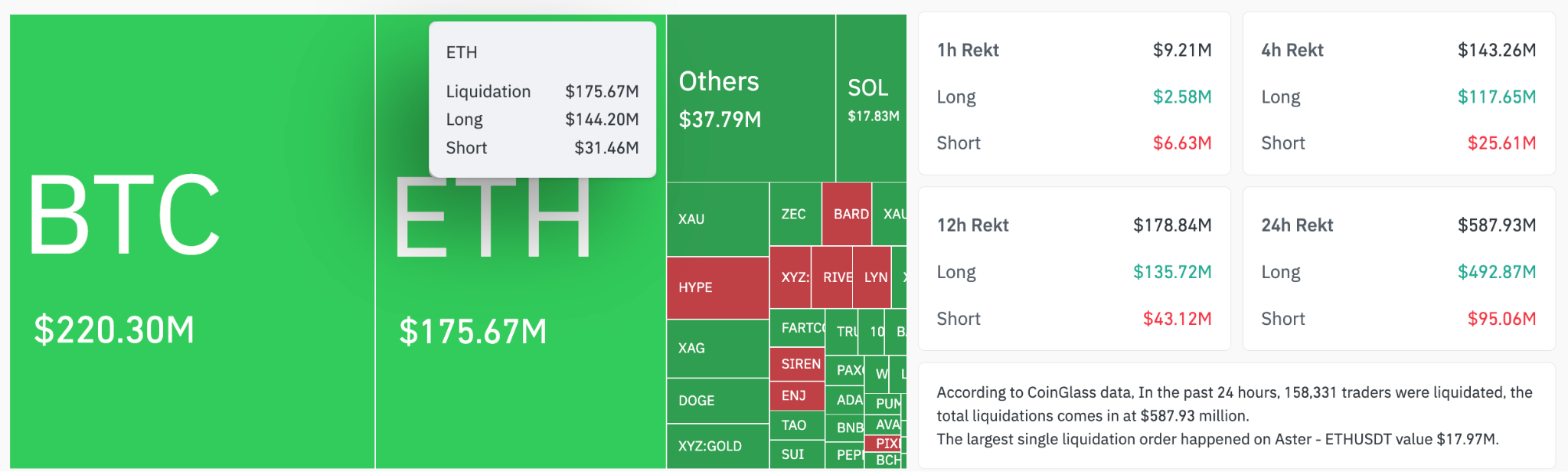Select the SOL $17.83M tile
This screenshot has width=1568, height=472.
(x=871, y=98)
